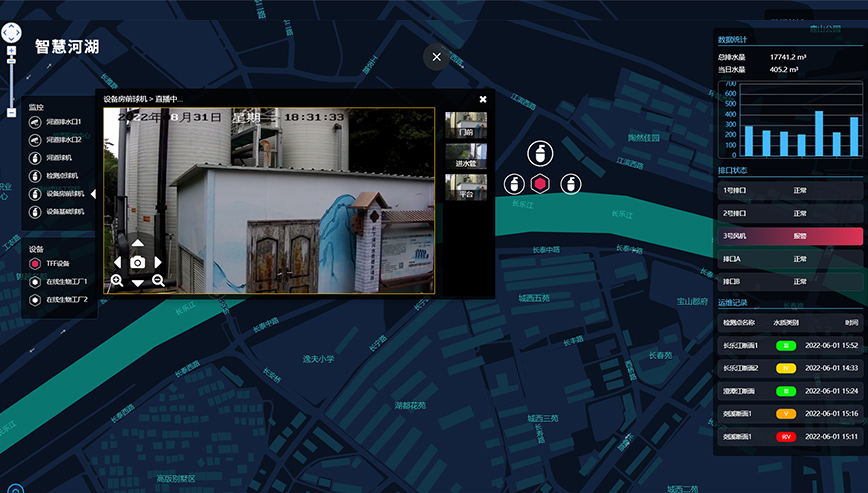Zoom out the camera with the magnifier

(x=158, y=281)
